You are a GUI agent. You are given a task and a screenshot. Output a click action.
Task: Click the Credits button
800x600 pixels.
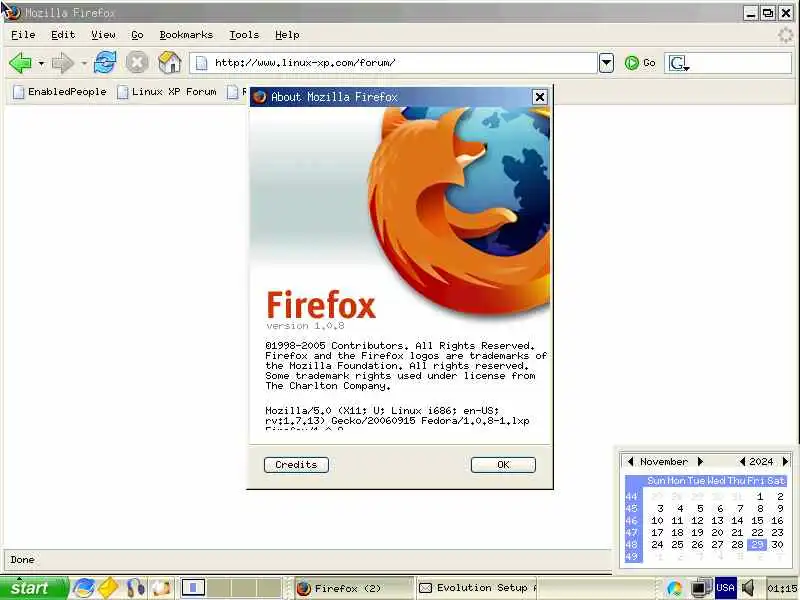(x=296, y=465)
